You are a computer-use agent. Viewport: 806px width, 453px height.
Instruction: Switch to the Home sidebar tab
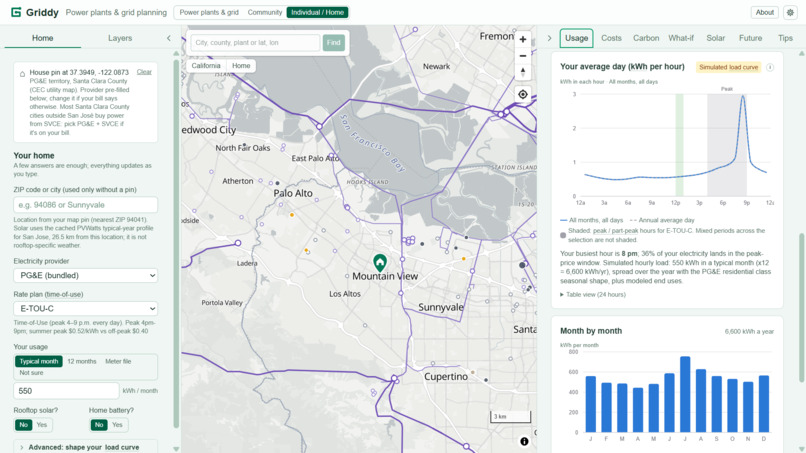click(43, 38)
